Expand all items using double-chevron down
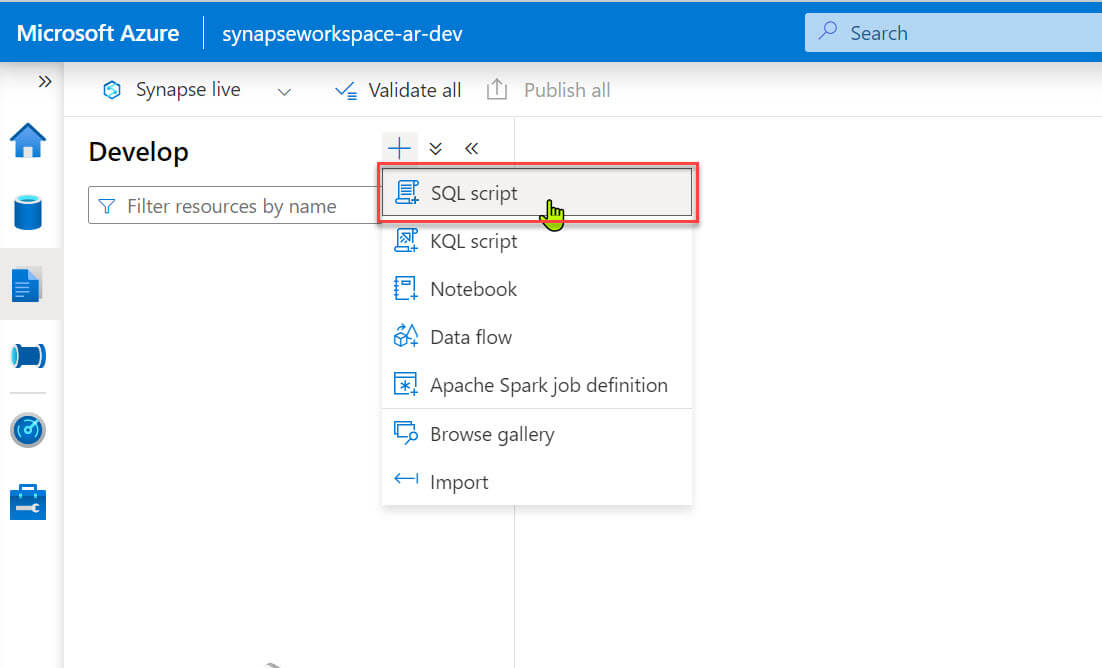This screenshot has height=668, width=1102. (435, 149)
